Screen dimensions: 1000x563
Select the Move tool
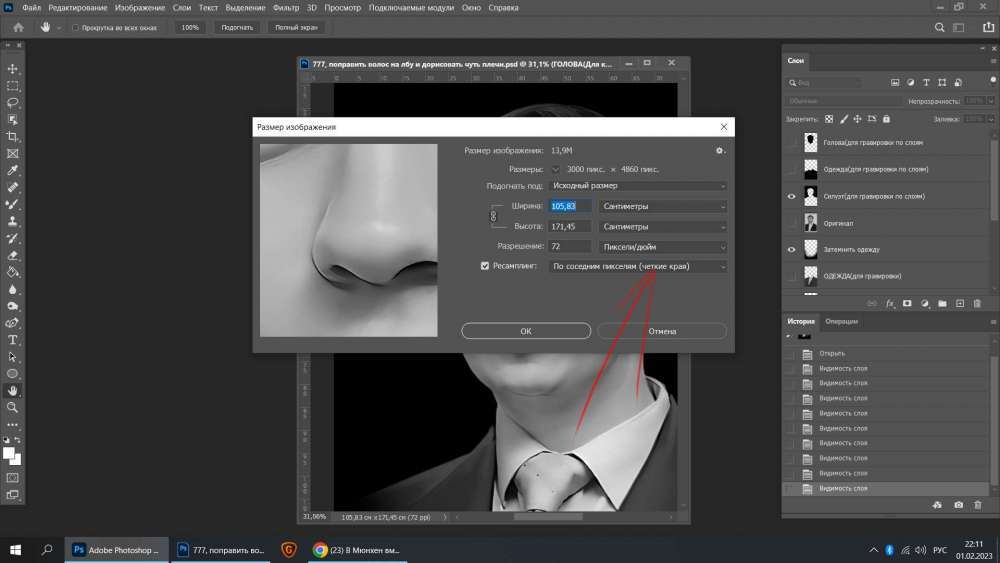pos(13,68)
